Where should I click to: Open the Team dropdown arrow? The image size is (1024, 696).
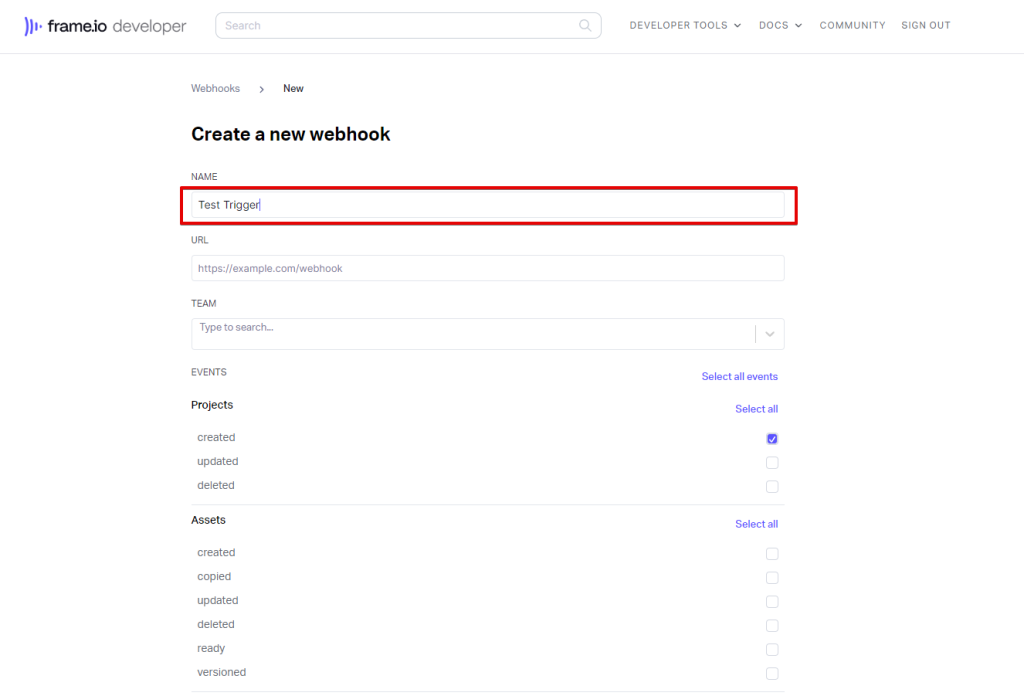(769, 334)
